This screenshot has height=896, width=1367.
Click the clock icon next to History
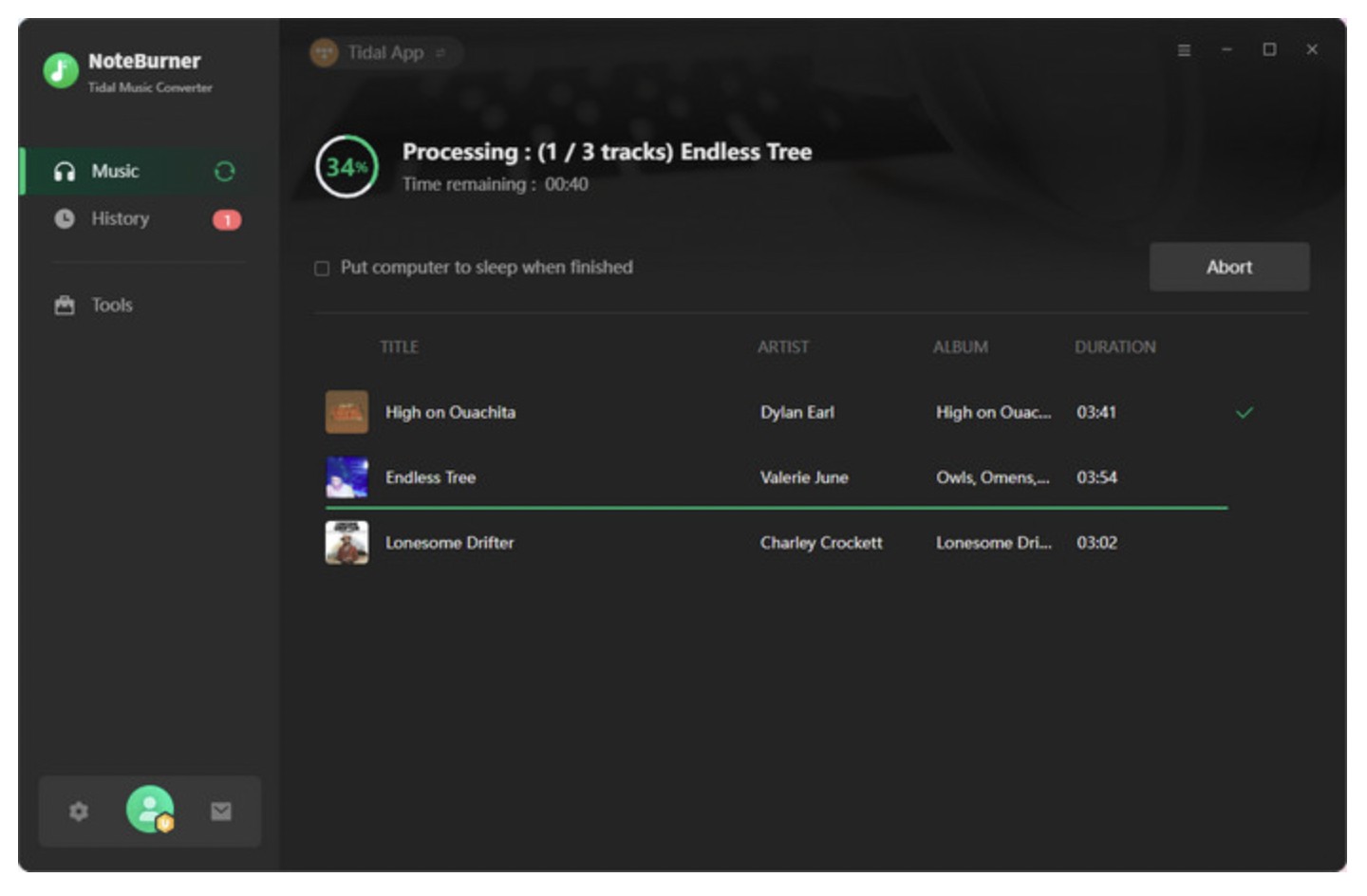[65, 219]
